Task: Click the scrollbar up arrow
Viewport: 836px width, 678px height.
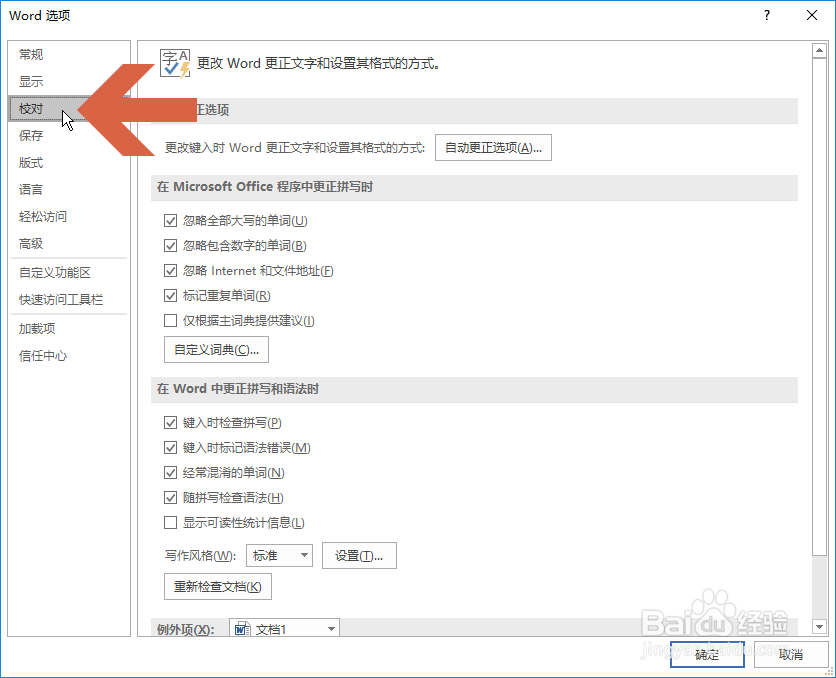Action: pyautogui.click(x=819, y=51)
